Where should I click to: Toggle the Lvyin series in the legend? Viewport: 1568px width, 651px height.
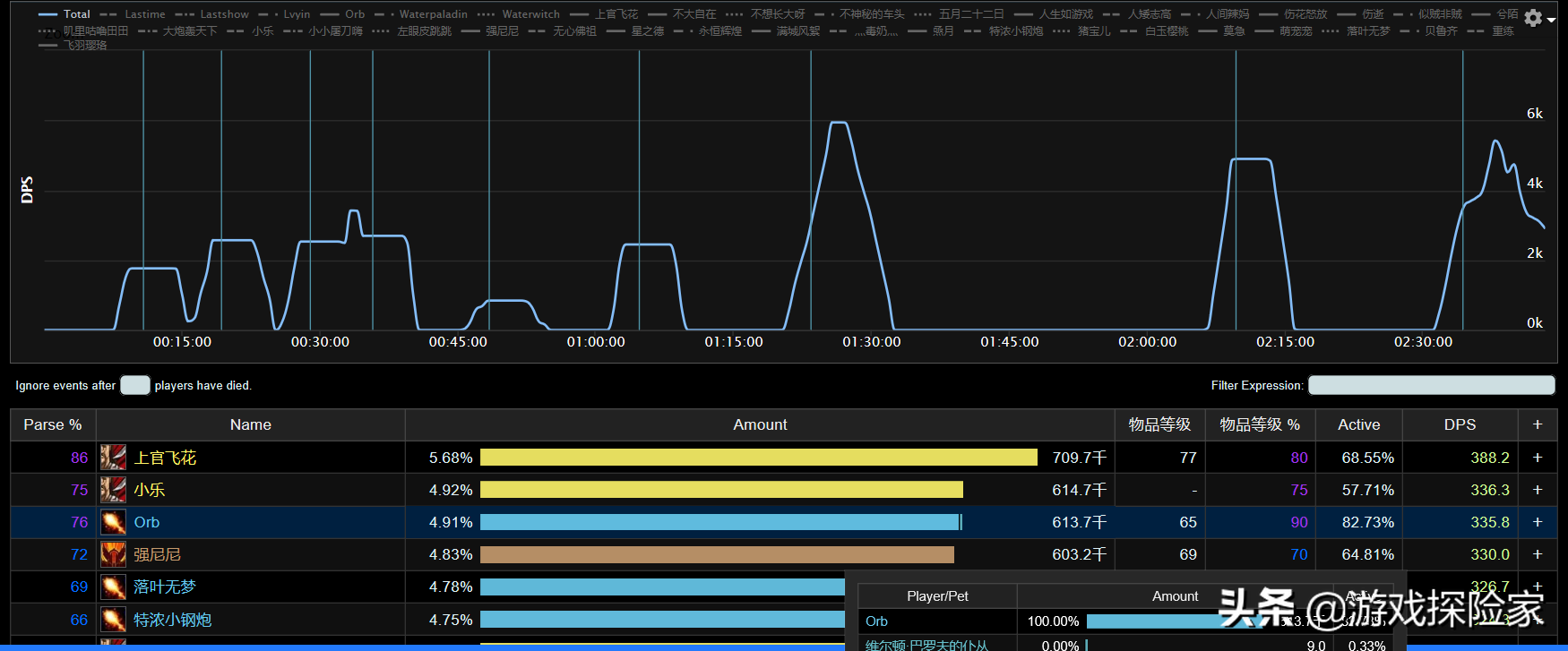click(284, 14)
